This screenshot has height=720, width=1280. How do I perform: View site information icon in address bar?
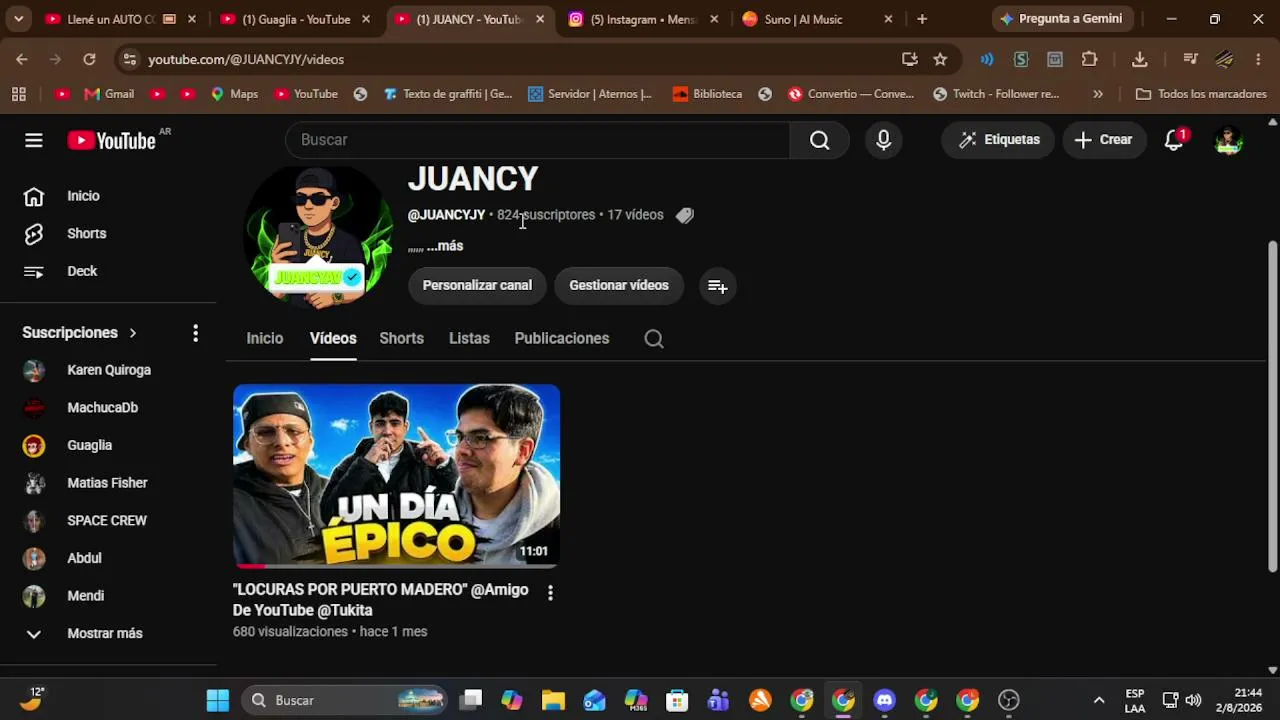129,59
